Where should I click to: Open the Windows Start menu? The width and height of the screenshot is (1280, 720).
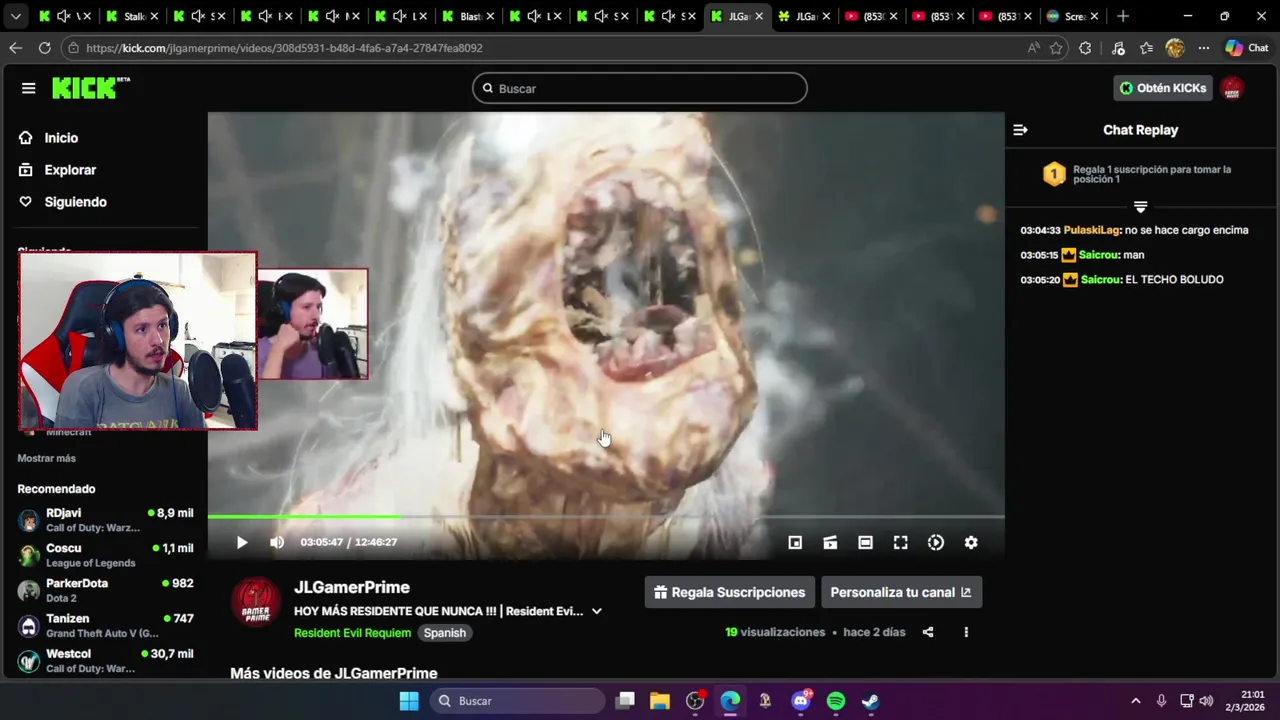[x=409, y=701]
